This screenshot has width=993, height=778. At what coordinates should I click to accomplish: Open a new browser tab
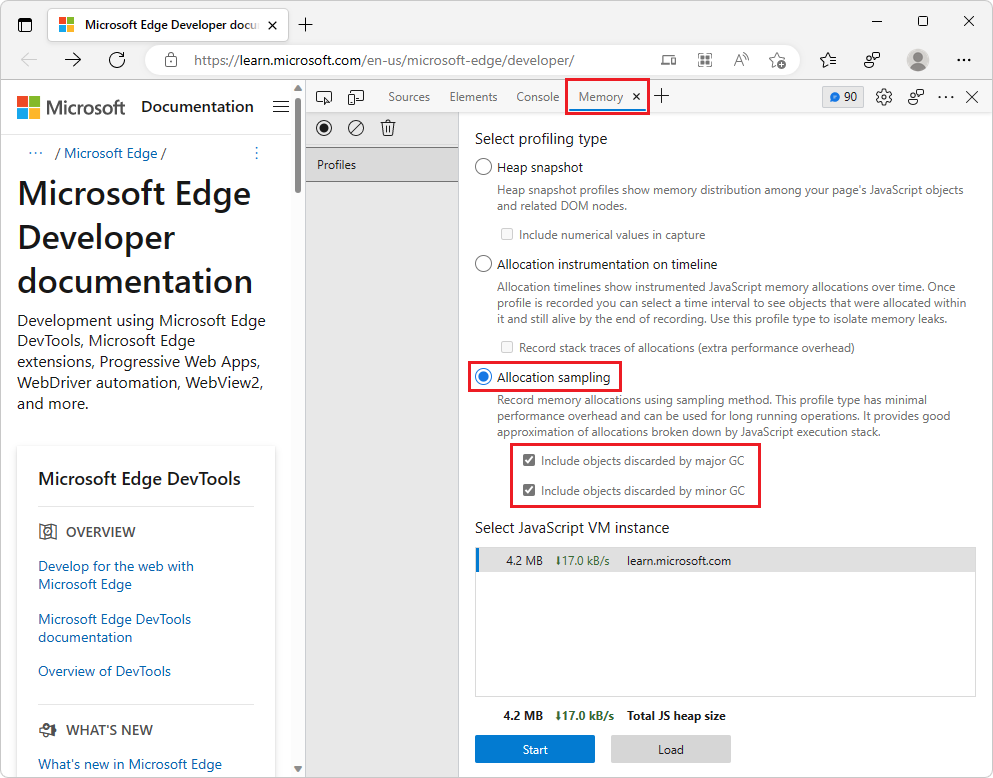[305, 25]
